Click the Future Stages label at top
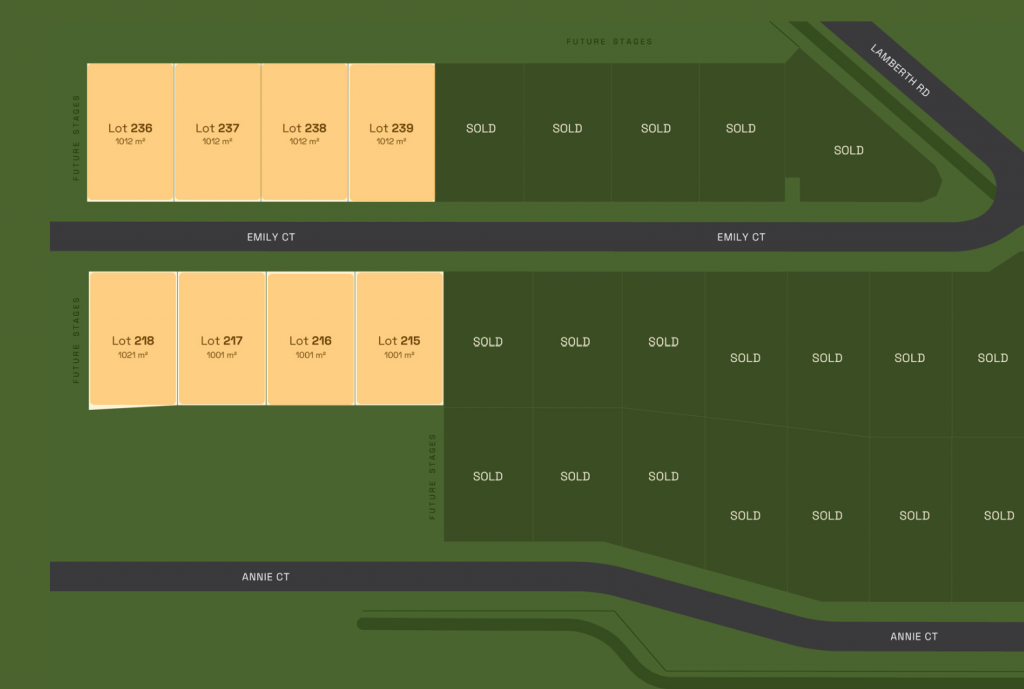This screenshot has height=689, width=1024. [609, 42]
